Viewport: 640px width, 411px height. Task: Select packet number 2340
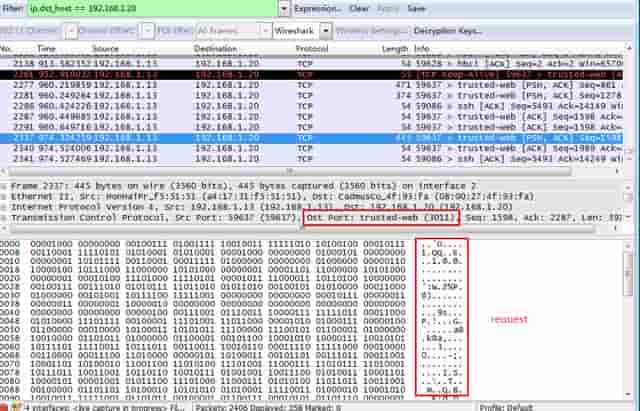coord(311,149)
